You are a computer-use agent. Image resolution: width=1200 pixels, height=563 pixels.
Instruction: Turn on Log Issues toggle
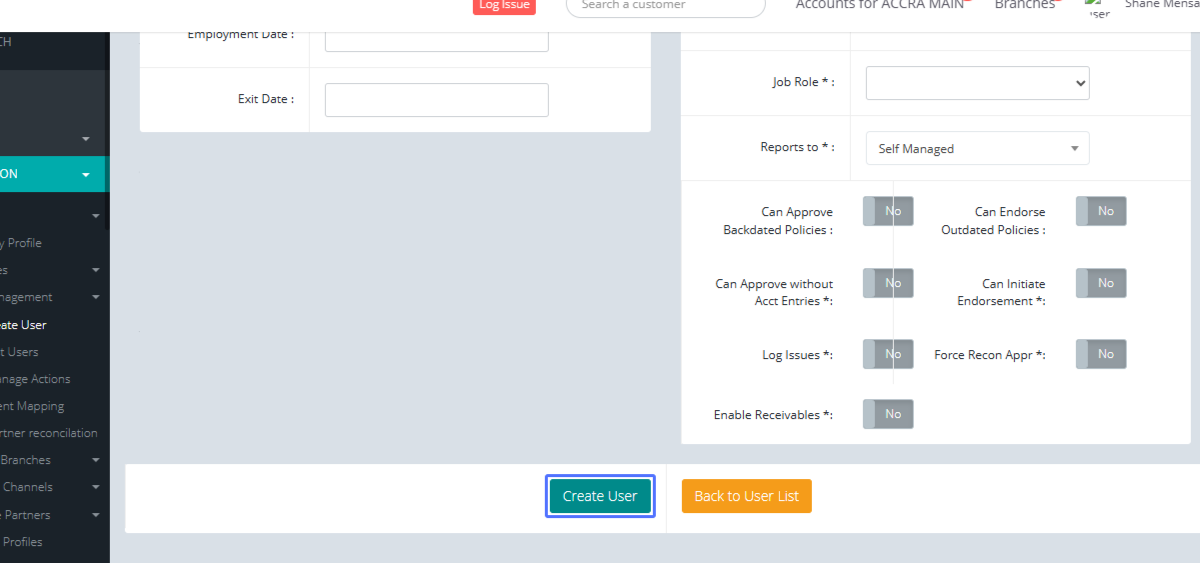888,354
